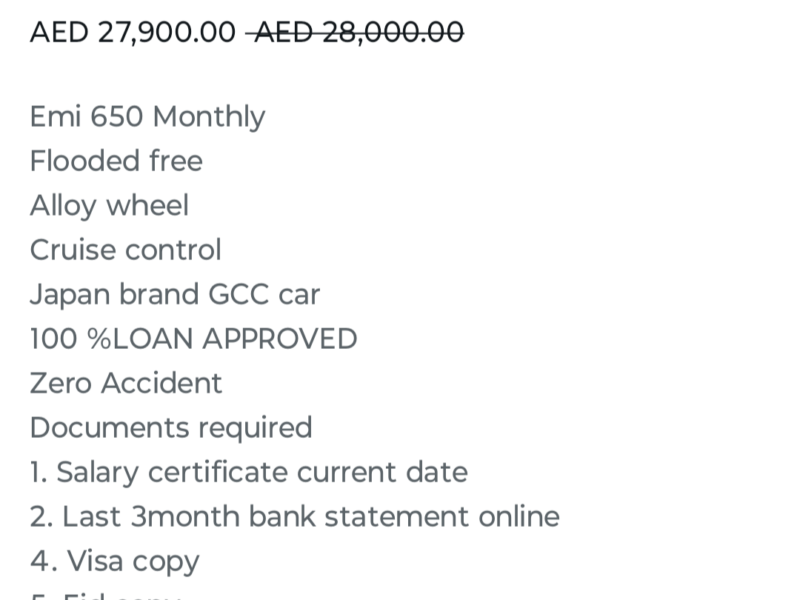Click the partially visible Eid copy line

pyautogui.click(x=106, y=595)
